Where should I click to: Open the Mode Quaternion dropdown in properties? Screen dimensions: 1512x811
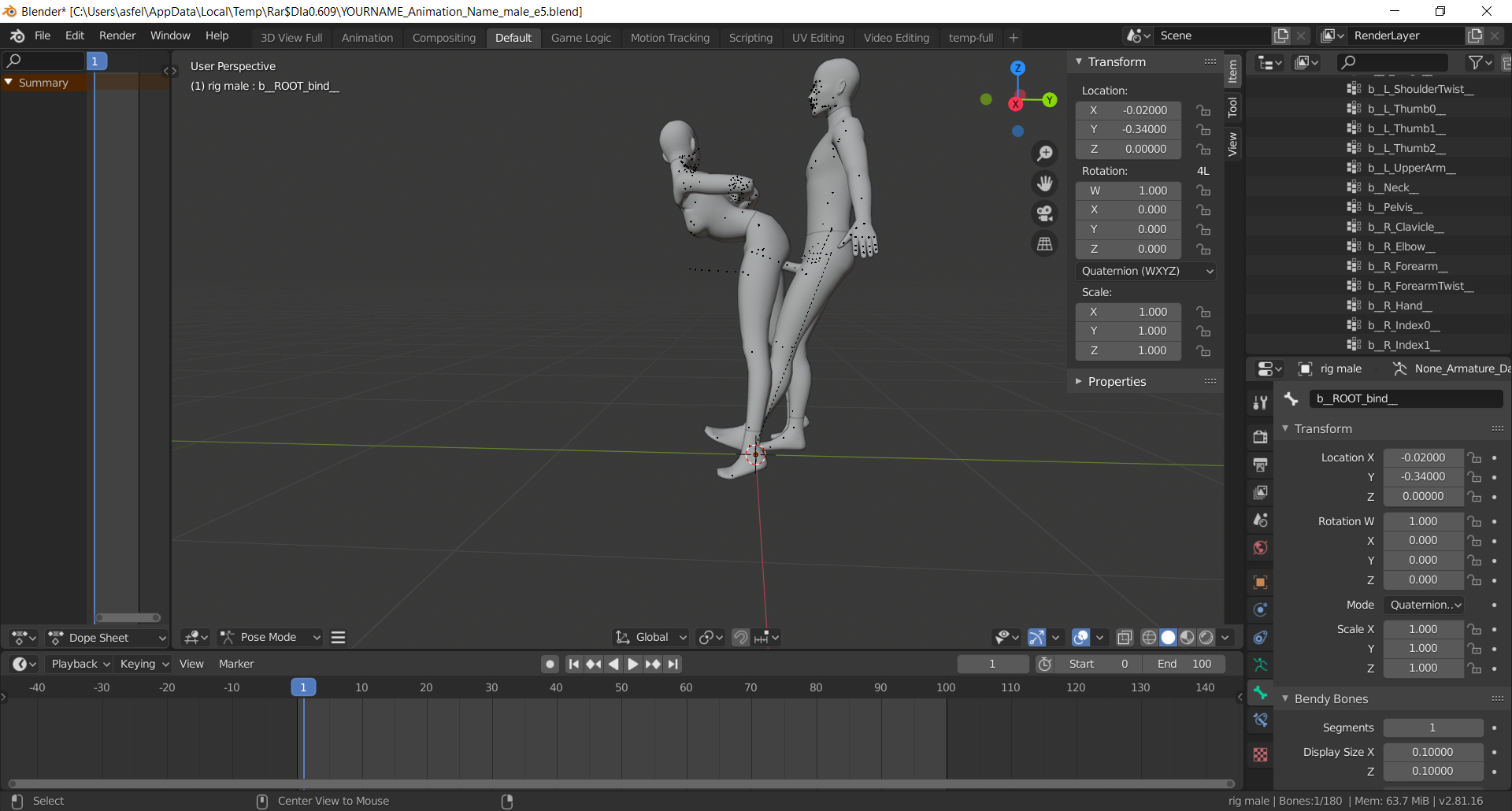tap(1424, 605)
